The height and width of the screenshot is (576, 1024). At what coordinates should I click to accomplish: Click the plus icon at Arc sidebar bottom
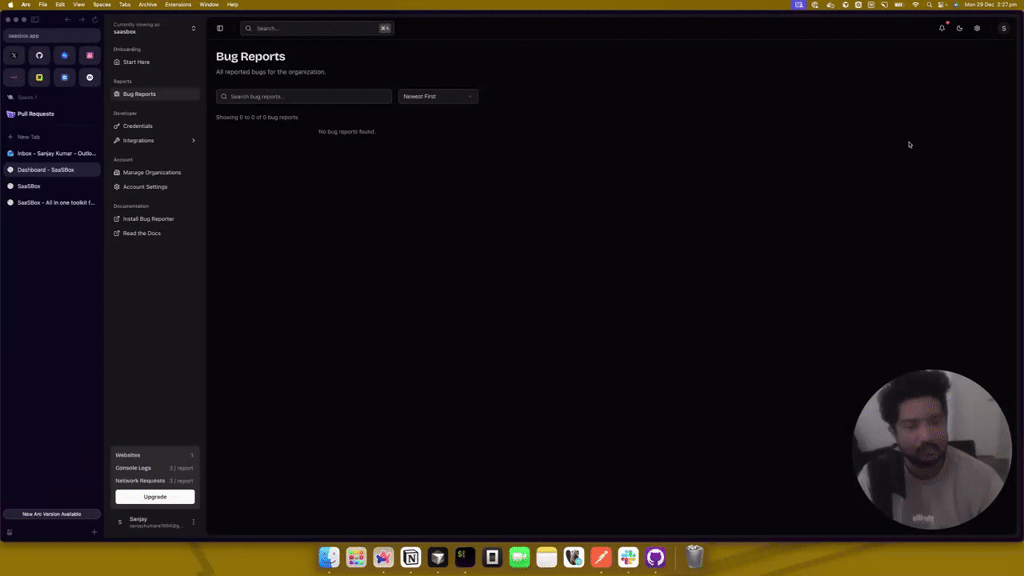(x=94, y=532)
